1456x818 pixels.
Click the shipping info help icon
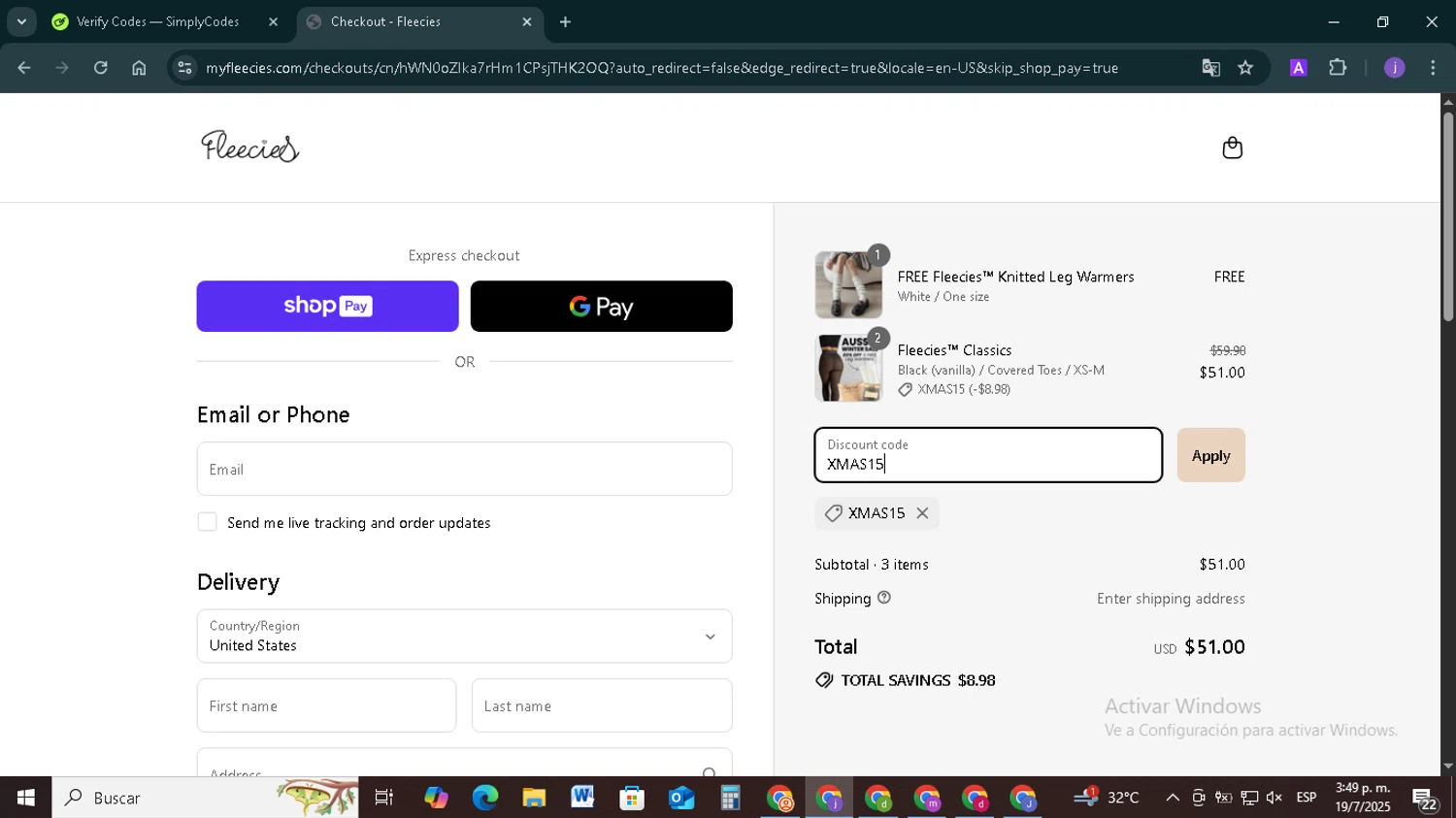[883, 598]
